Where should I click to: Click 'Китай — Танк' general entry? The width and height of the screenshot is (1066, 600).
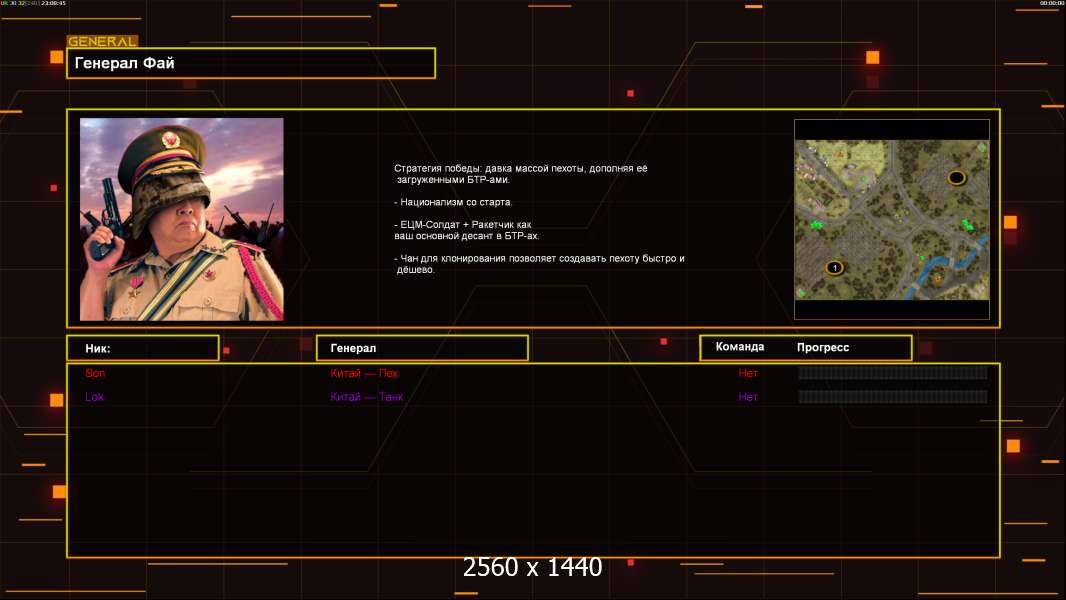(x=366, y=397)
